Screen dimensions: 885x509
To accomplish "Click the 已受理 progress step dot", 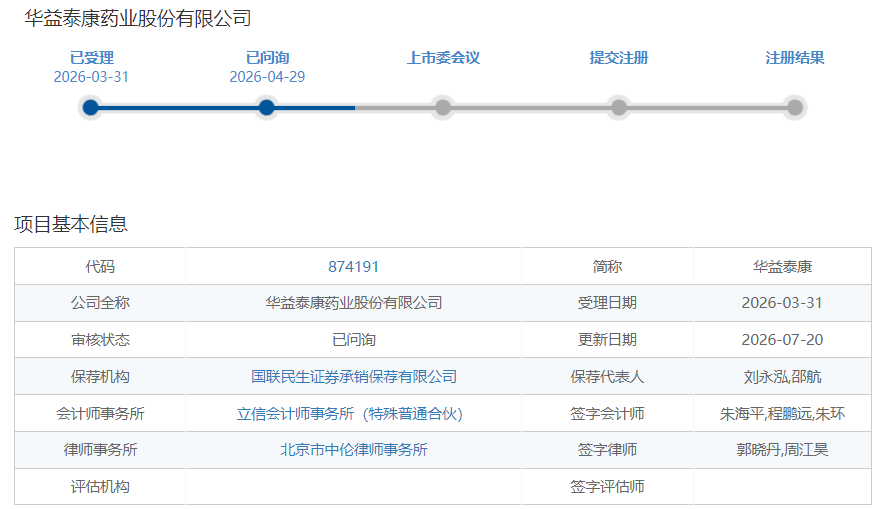I will 90,107.
